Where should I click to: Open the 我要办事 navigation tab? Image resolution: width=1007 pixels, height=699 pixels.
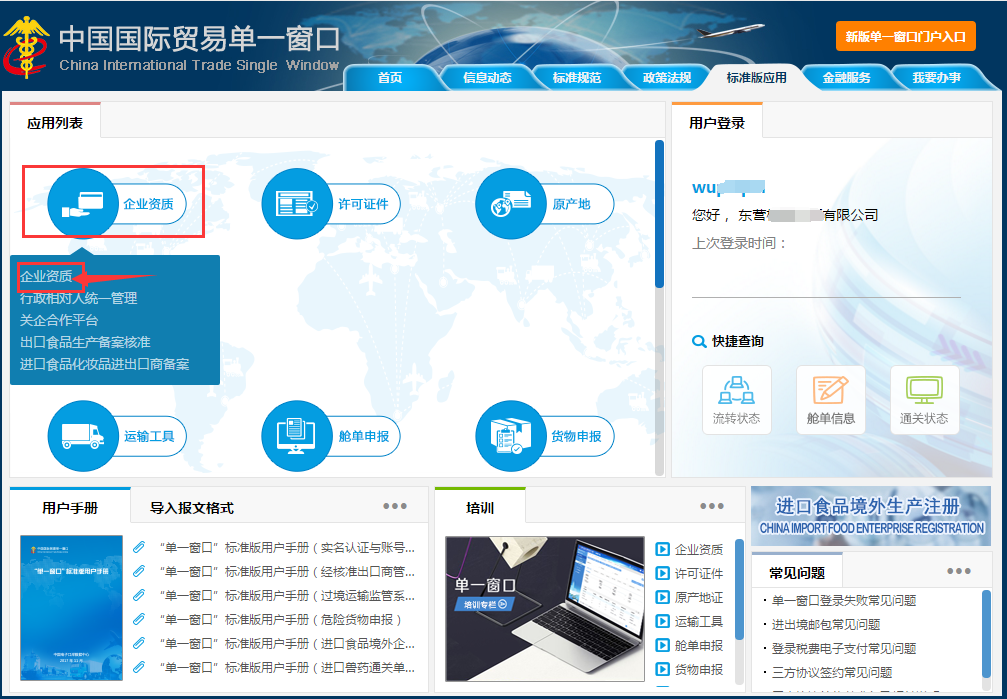[936, 78]
